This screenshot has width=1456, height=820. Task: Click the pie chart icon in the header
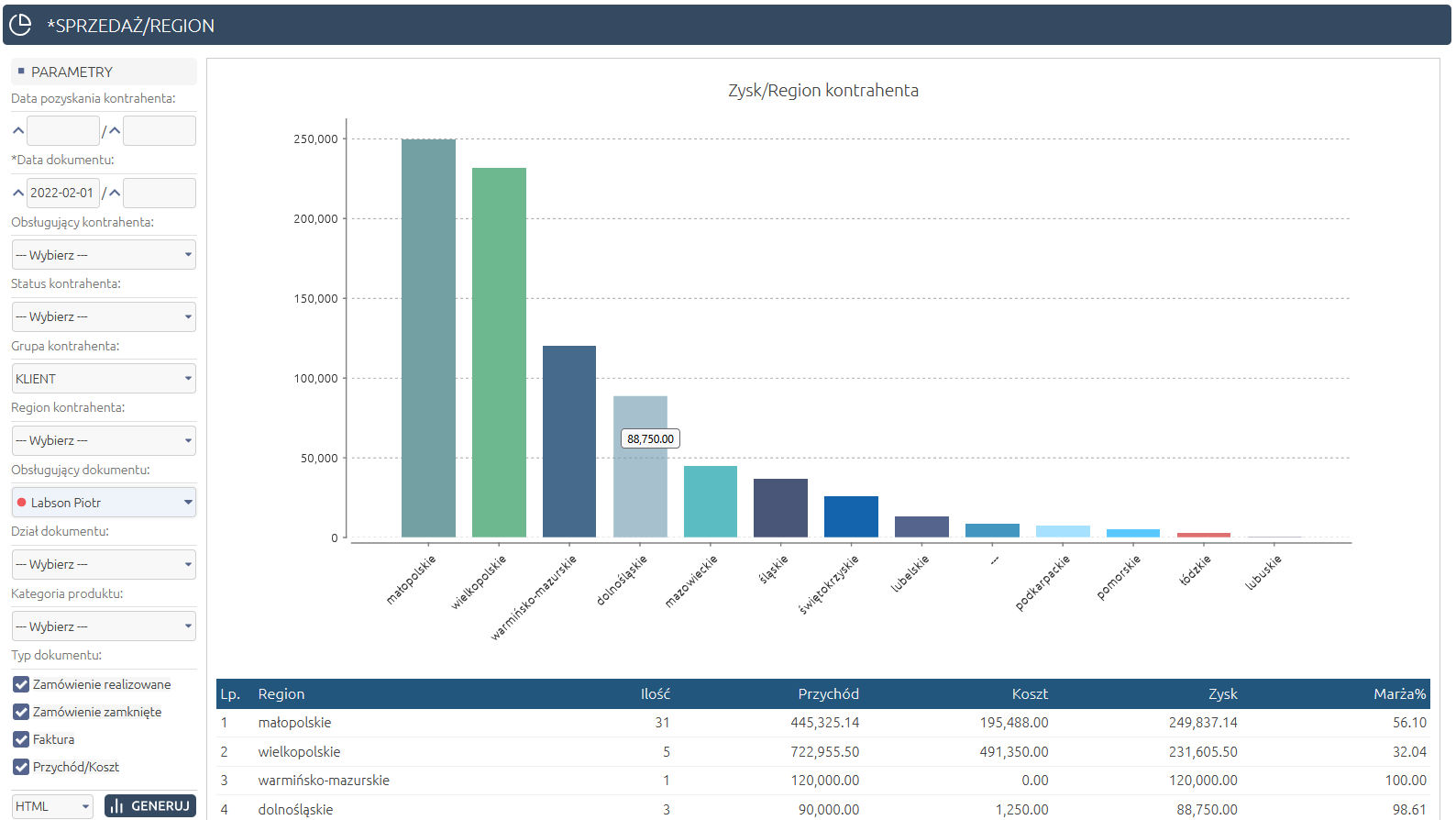point(20,25)
